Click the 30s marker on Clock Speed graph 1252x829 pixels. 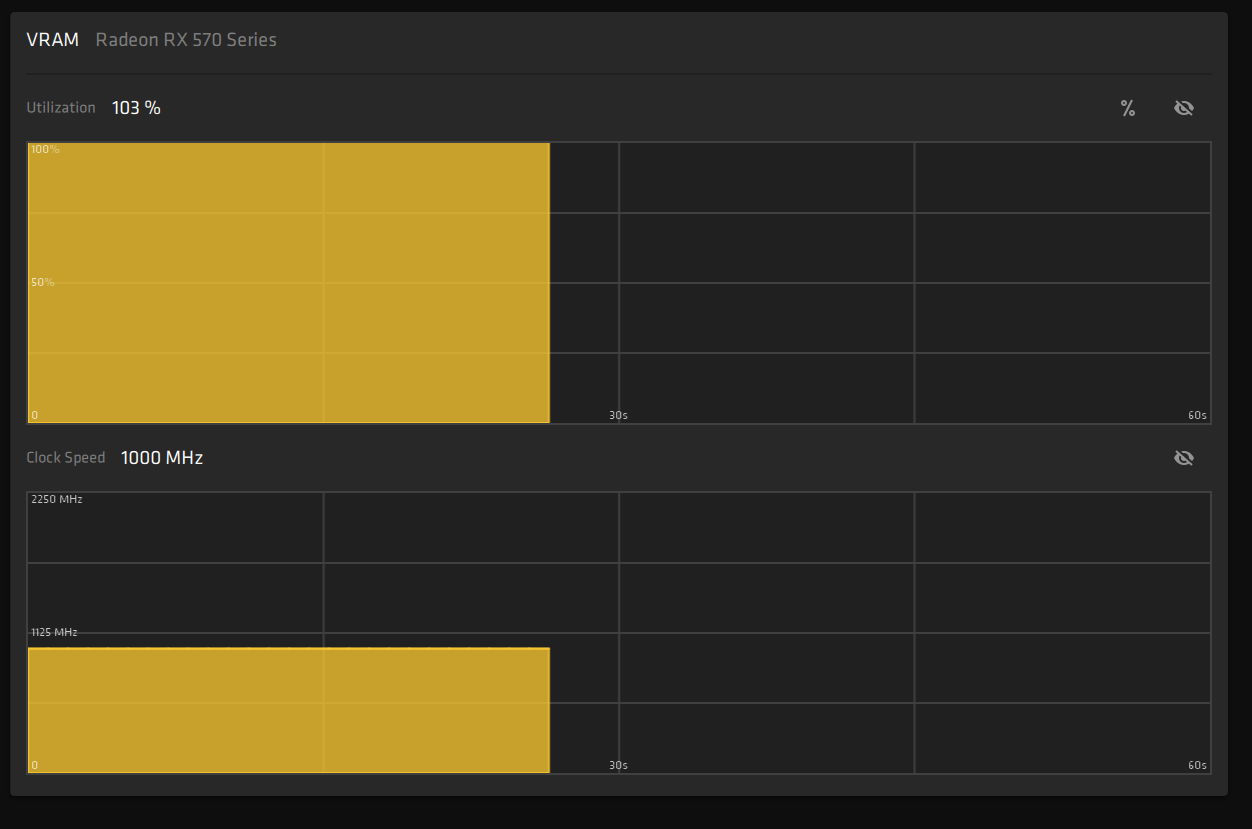coord(619,765)
